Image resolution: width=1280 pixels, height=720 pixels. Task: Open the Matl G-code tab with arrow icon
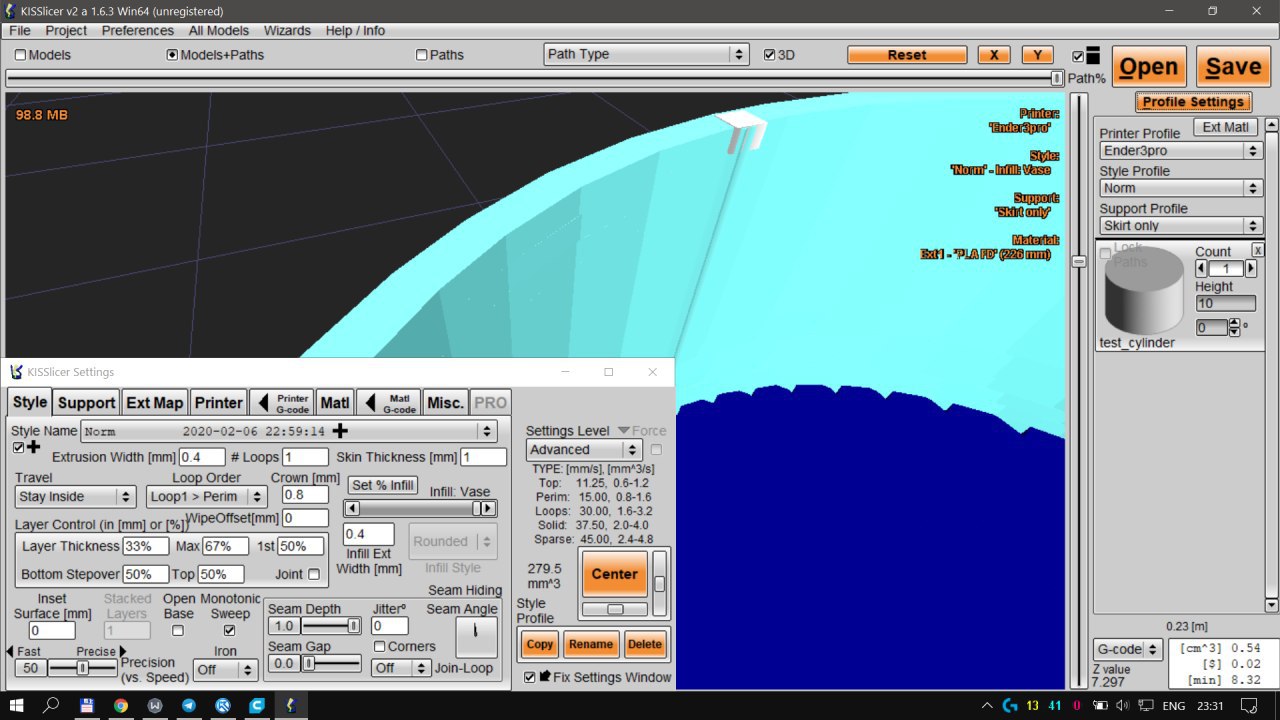pyautogui.click(x=388, y=402)
